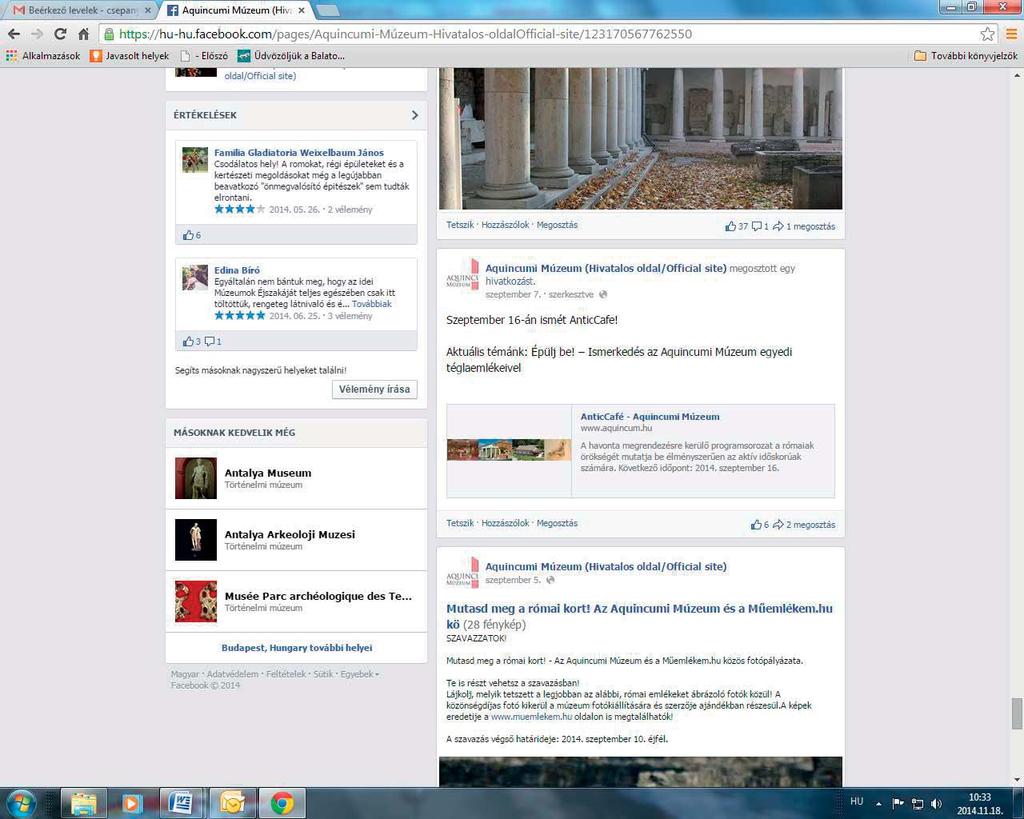Open Familia Gladiatoria Weixelbaum János profile

(298, 153)
